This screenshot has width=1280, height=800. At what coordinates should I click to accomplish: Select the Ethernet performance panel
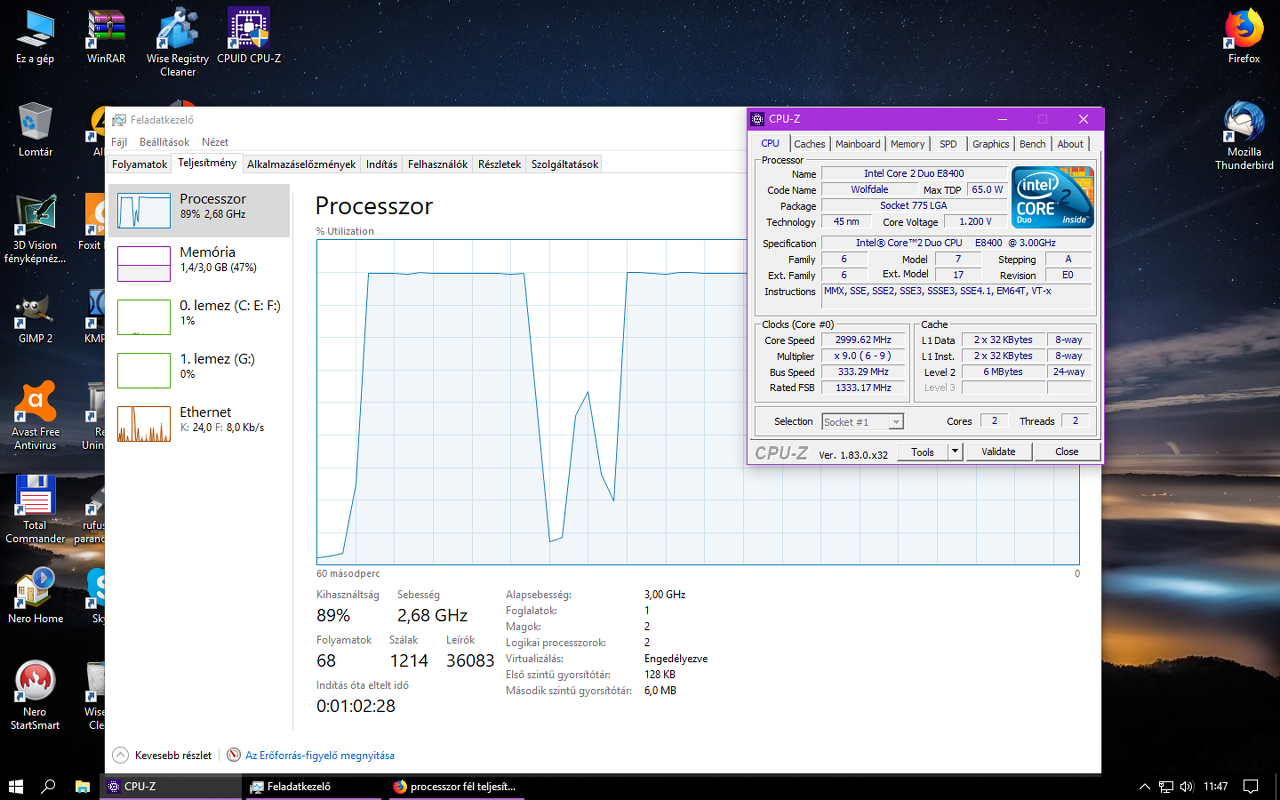199,423
